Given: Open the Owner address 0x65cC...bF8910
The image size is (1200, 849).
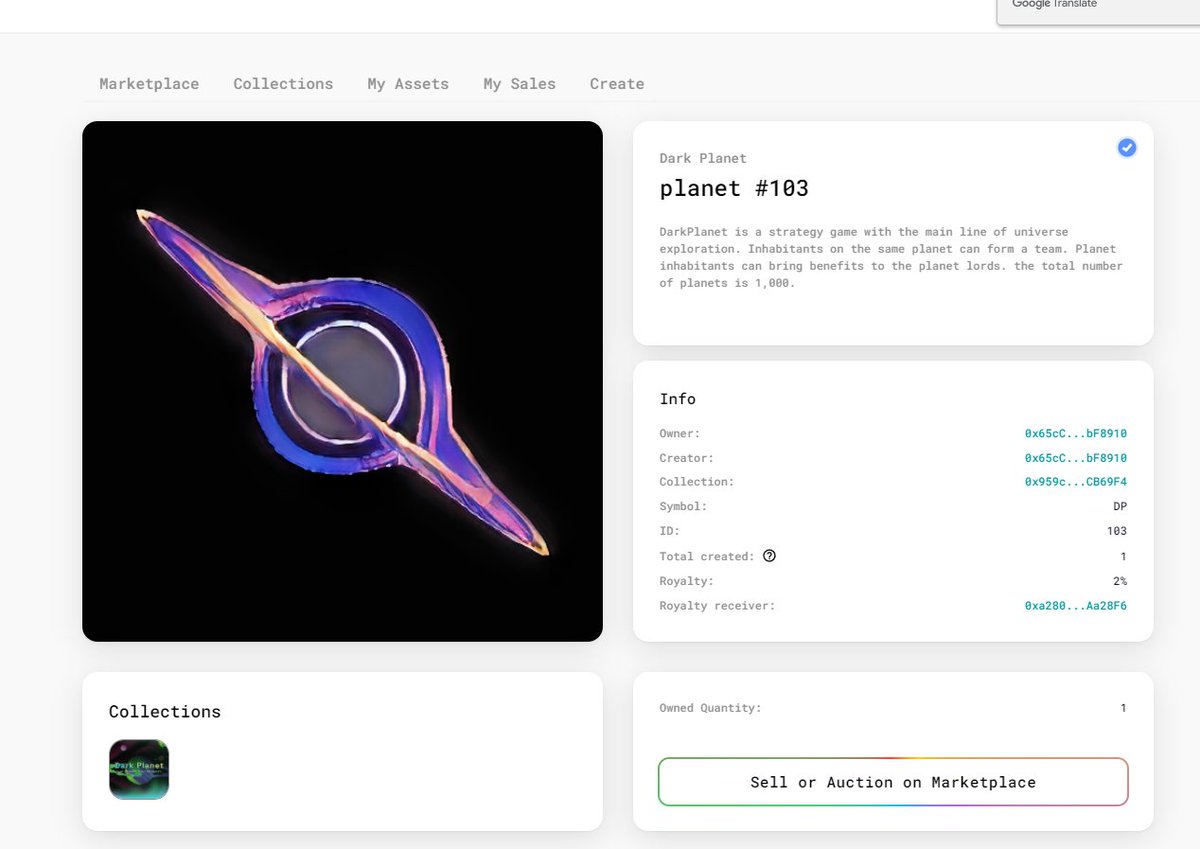Looking at the screenshot, I should tap(1075, 434).
